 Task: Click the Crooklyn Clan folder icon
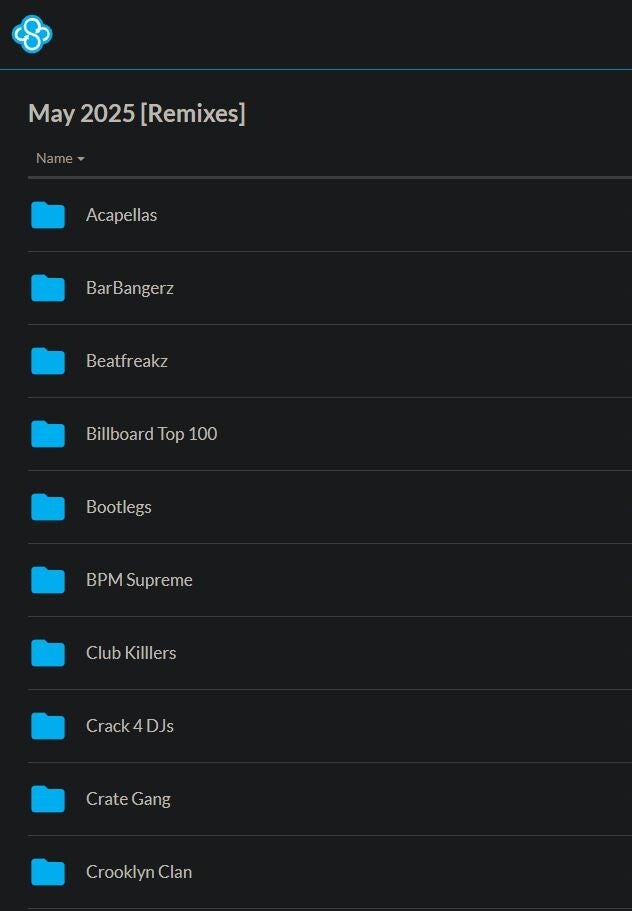tap(48, 872)
